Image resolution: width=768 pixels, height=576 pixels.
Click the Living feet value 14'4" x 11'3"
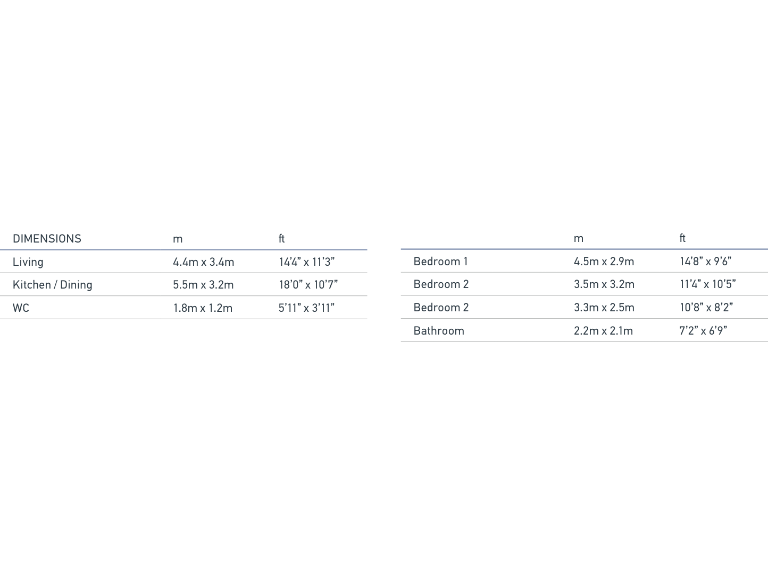click(306, 262)
